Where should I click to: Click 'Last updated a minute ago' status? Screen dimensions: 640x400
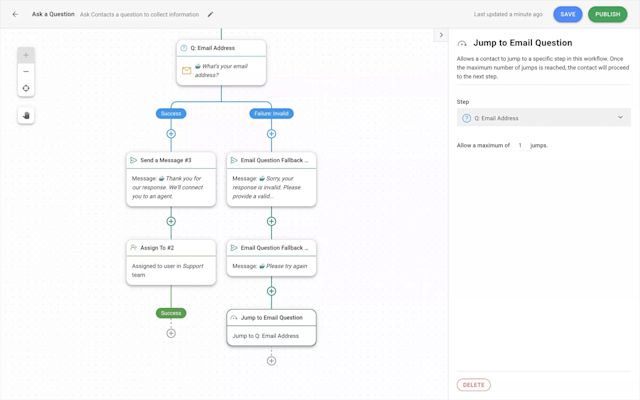click(508, 14)
